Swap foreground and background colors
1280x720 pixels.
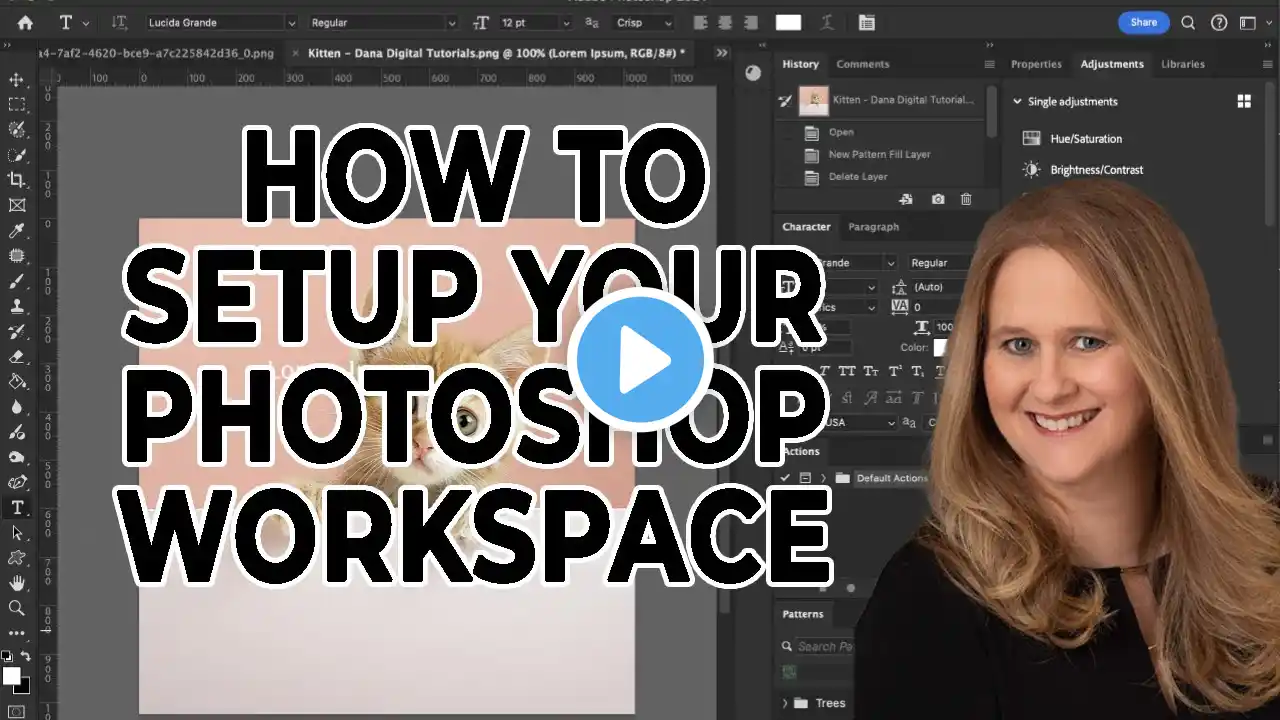click(26, 656)
